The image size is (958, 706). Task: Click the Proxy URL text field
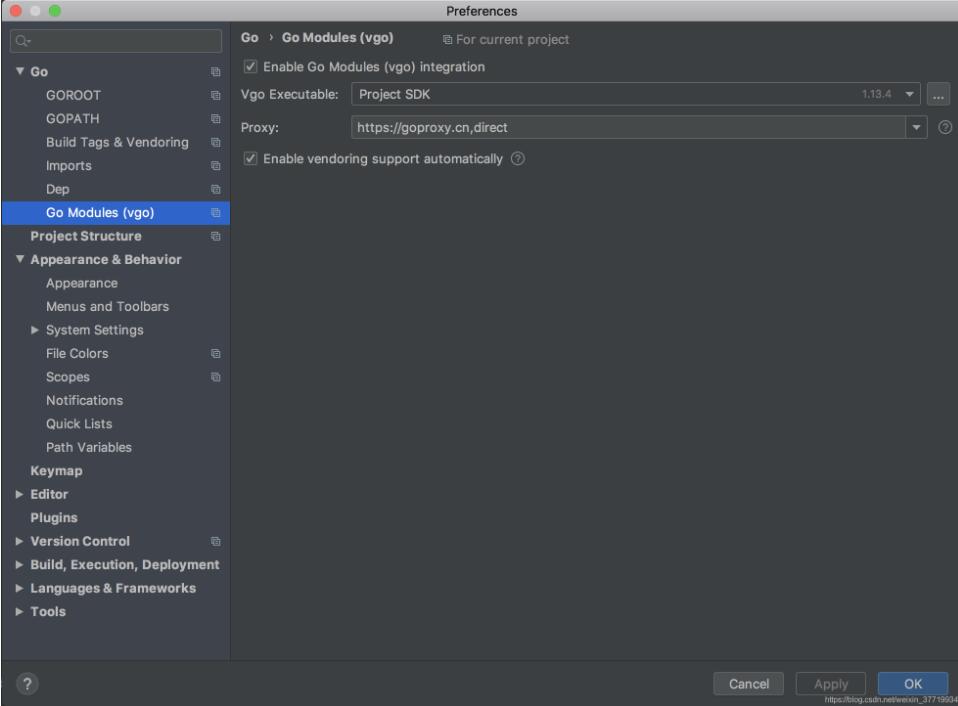point(628,127)
